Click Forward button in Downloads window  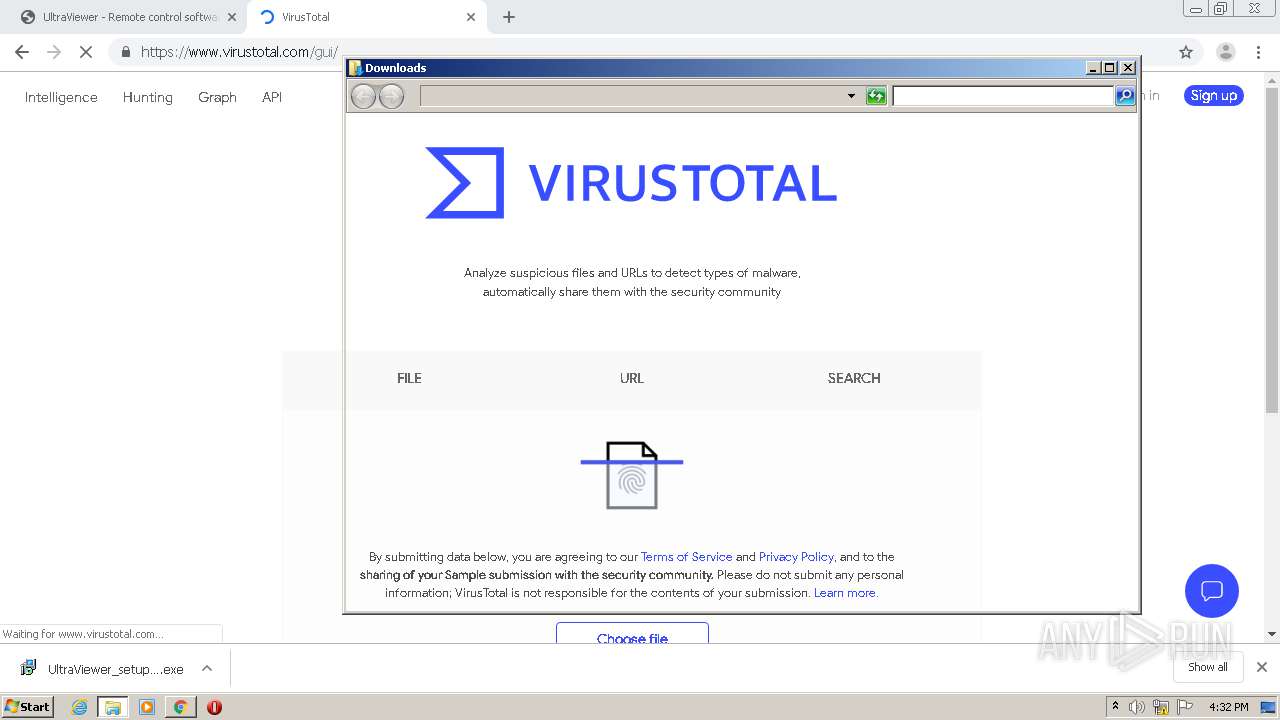point(392,96)
